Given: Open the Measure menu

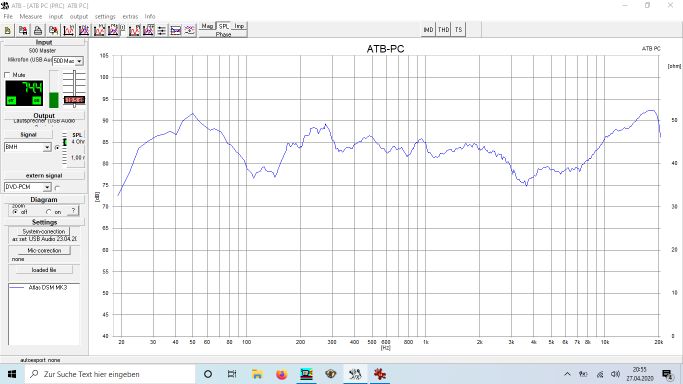Looking at the screenshot, I should [x=30, y=16].
